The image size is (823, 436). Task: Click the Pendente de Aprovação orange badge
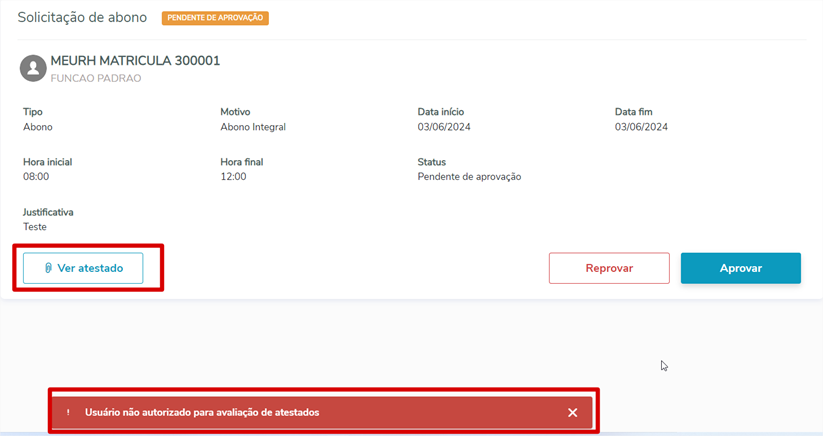[x=215, y=18]
